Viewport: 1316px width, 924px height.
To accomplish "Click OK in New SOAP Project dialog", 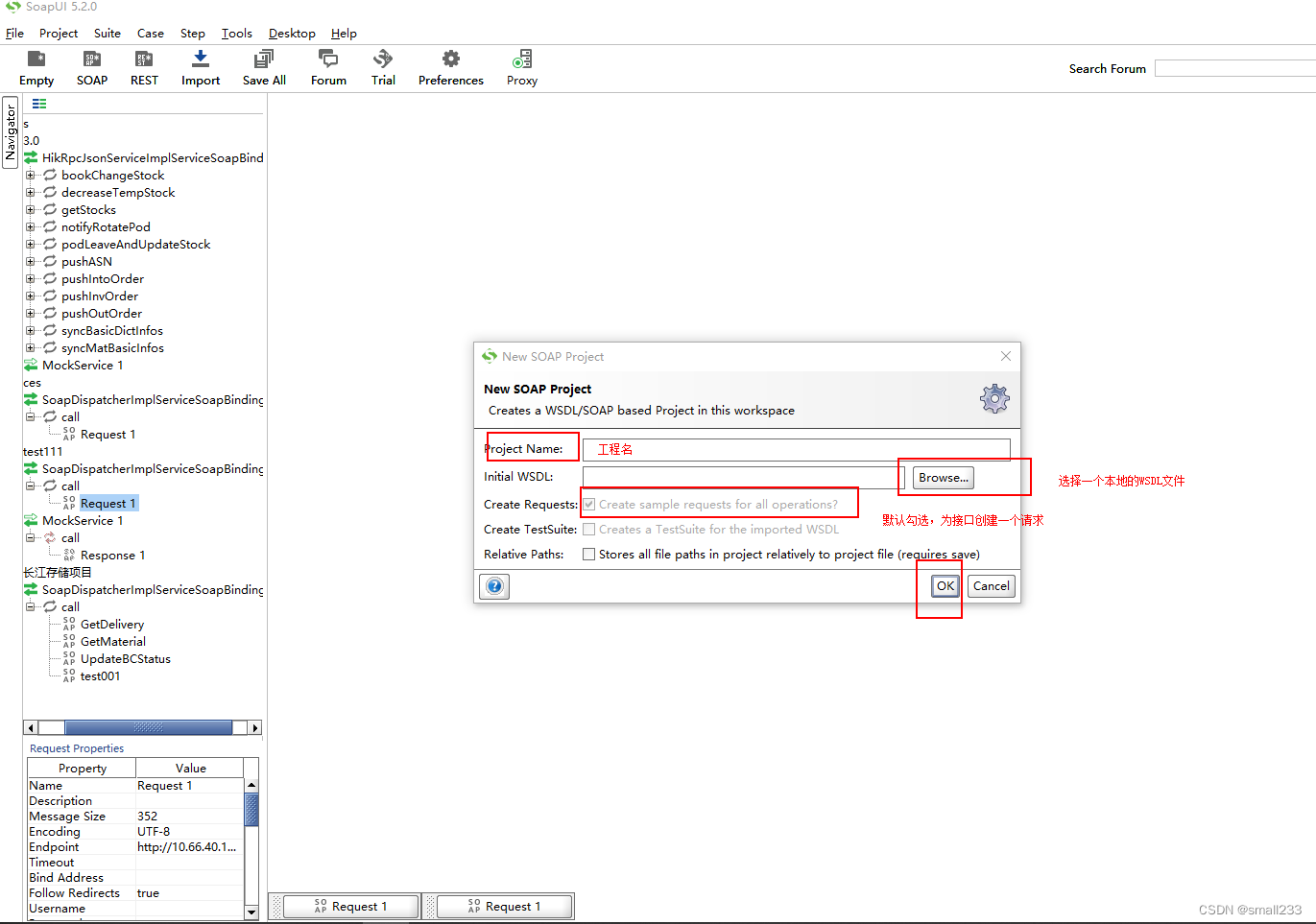I will (945, 585).
